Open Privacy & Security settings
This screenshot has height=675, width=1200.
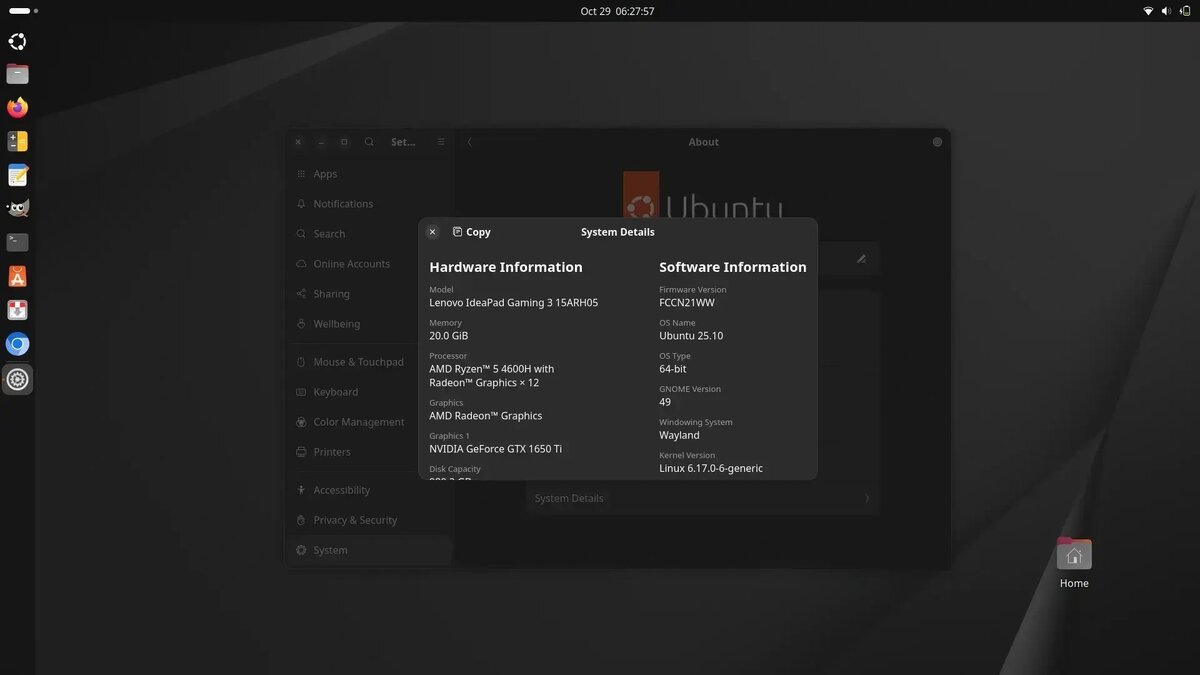click(355, 520)
